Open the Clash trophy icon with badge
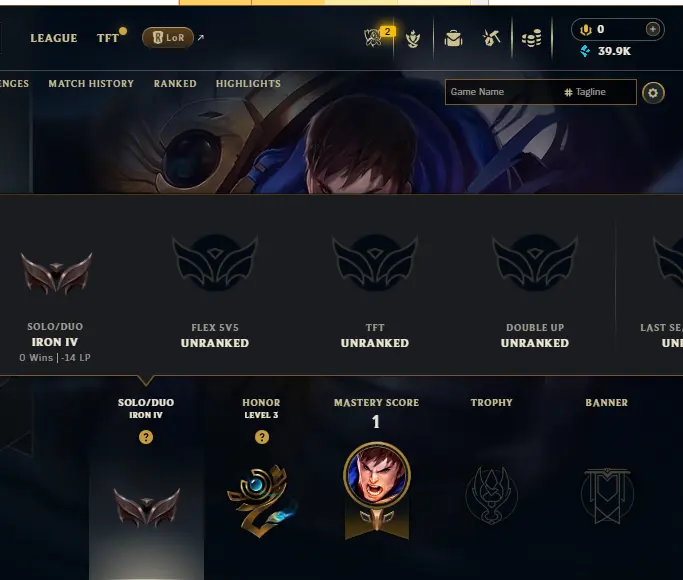This screenshot has height=580, width=683. point(374,37)
